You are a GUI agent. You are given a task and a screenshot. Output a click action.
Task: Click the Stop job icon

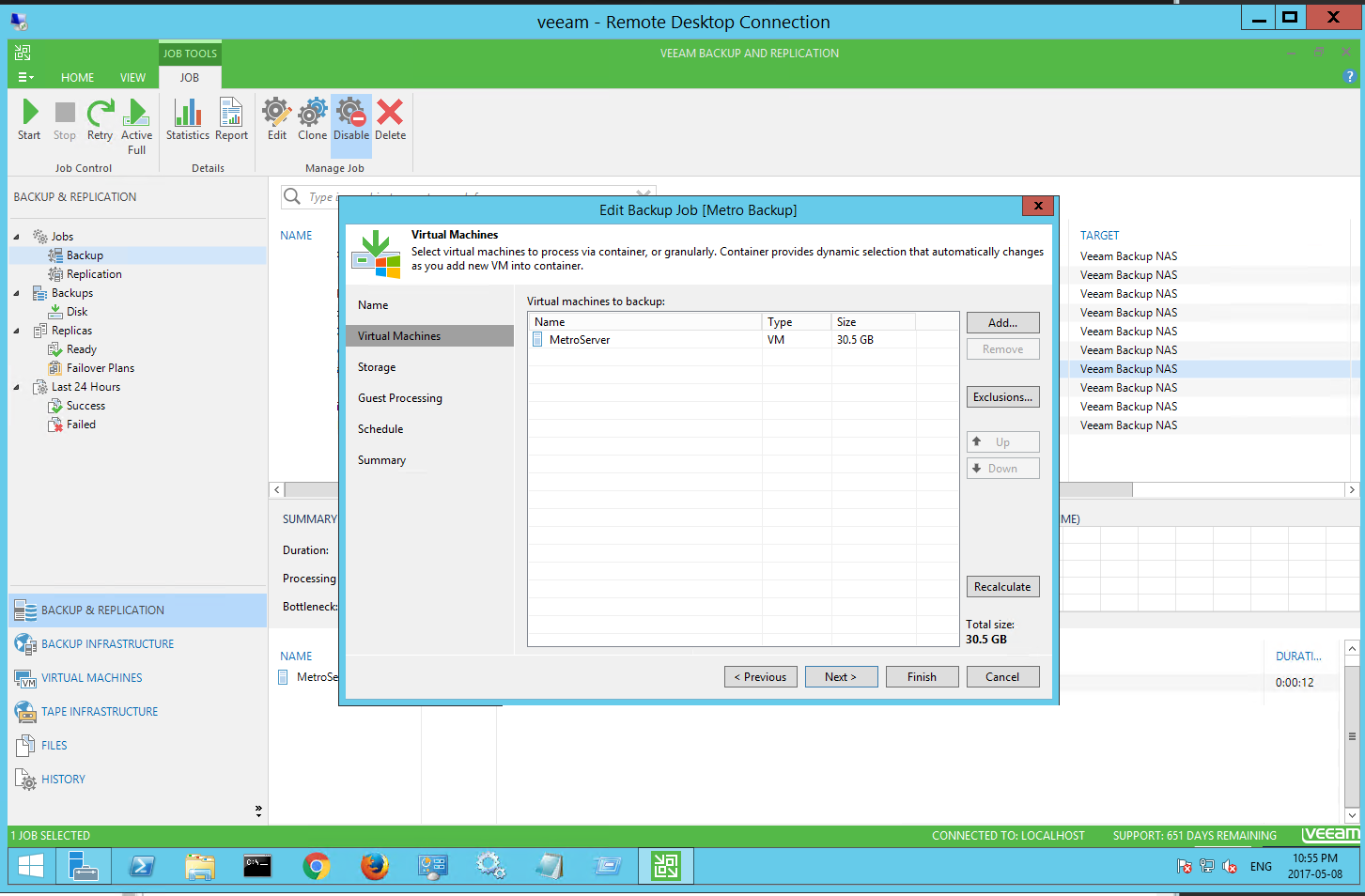[x=65, y=119]
